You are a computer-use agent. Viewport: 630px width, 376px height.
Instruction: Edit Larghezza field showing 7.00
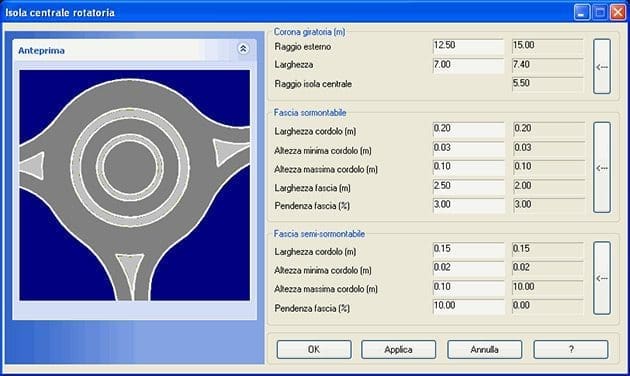click(x=468, y=65)
